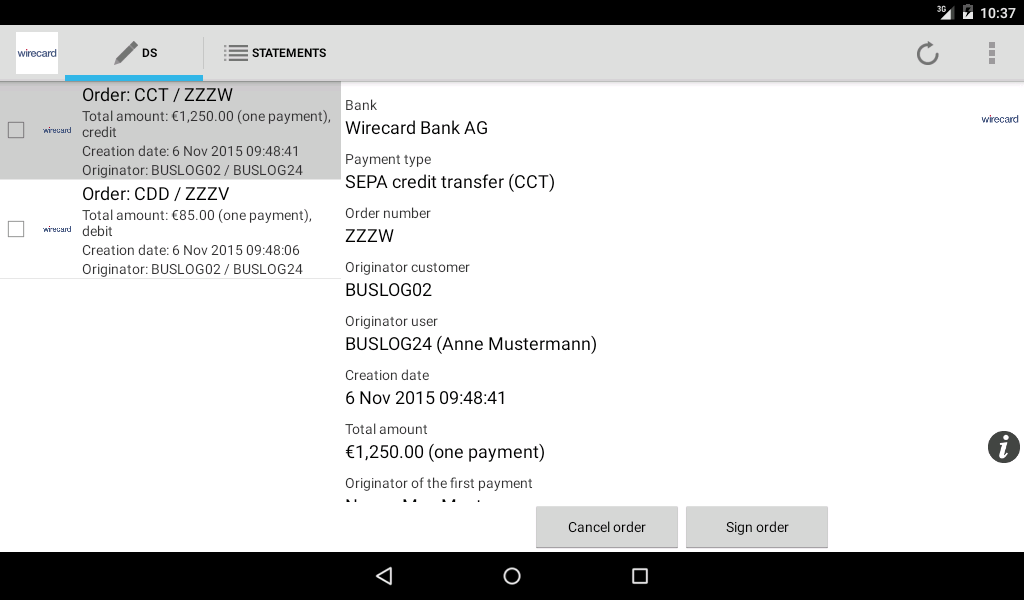Select the €1,250.00 total amount in the details pane

tap(445, 452)
